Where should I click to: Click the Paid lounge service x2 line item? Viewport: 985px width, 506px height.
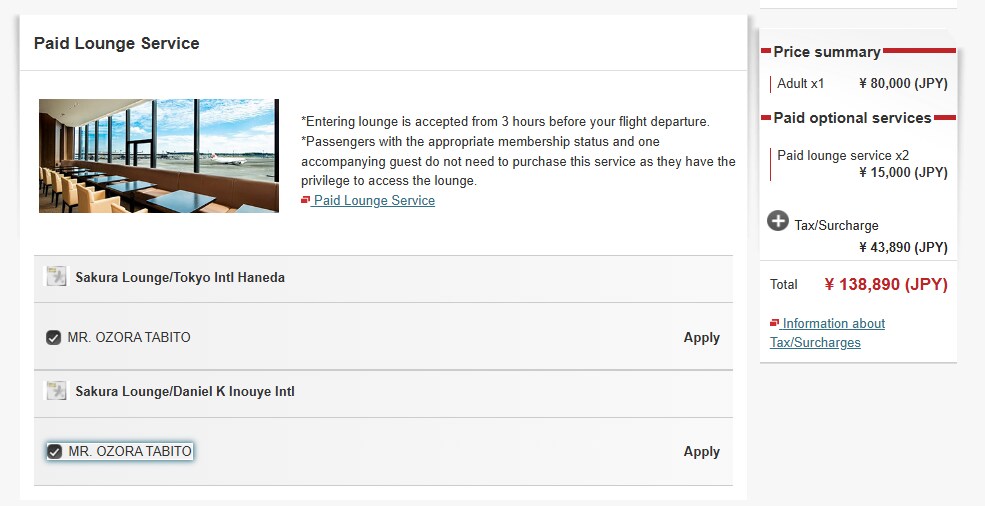(x=843, y=155)
